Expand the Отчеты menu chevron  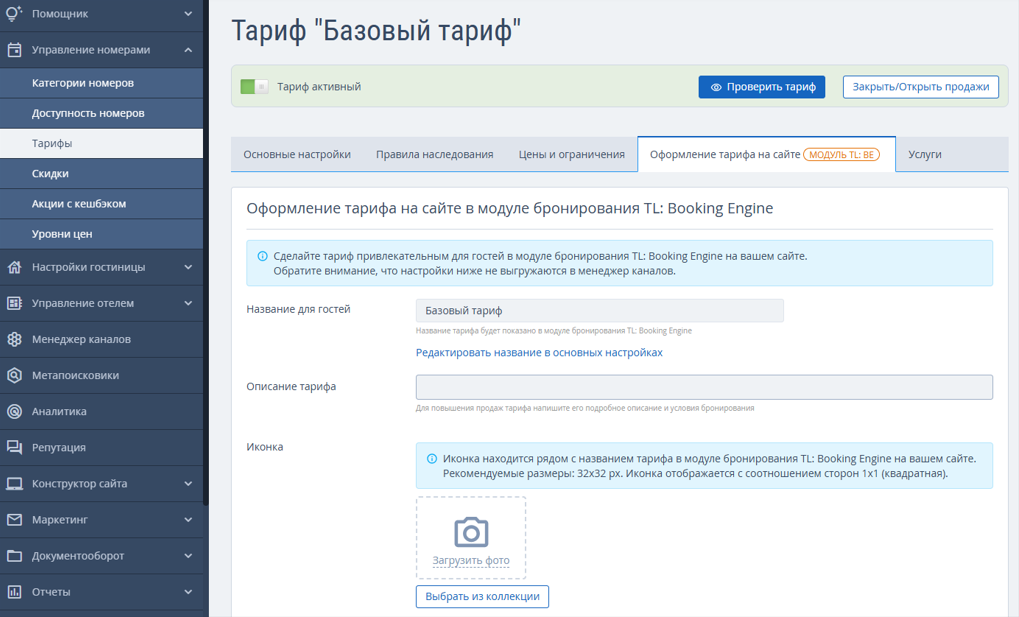[188, 592]
